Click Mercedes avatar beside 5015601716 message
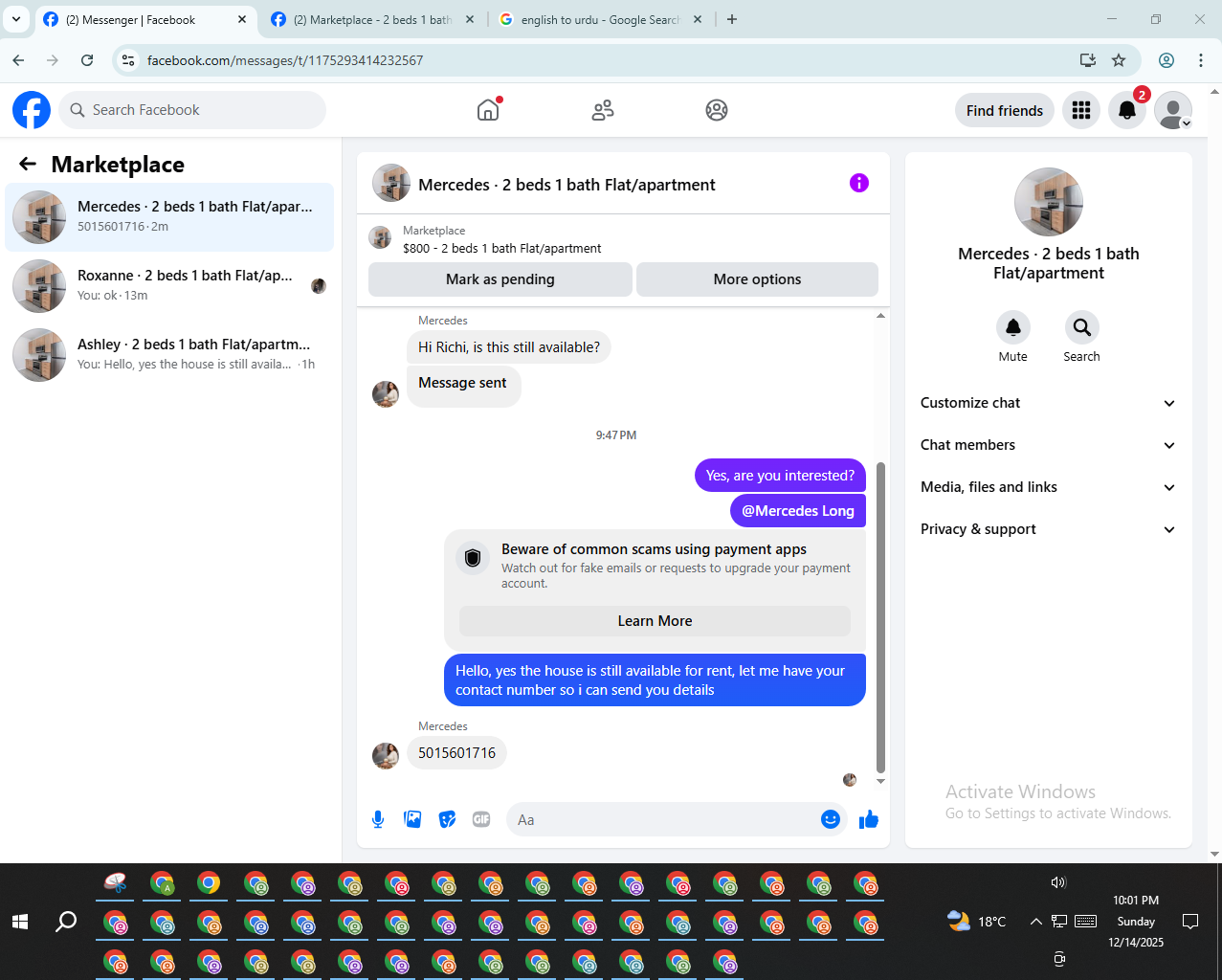The width and height of the screenshot is (1222, 980). click(386, 755)
